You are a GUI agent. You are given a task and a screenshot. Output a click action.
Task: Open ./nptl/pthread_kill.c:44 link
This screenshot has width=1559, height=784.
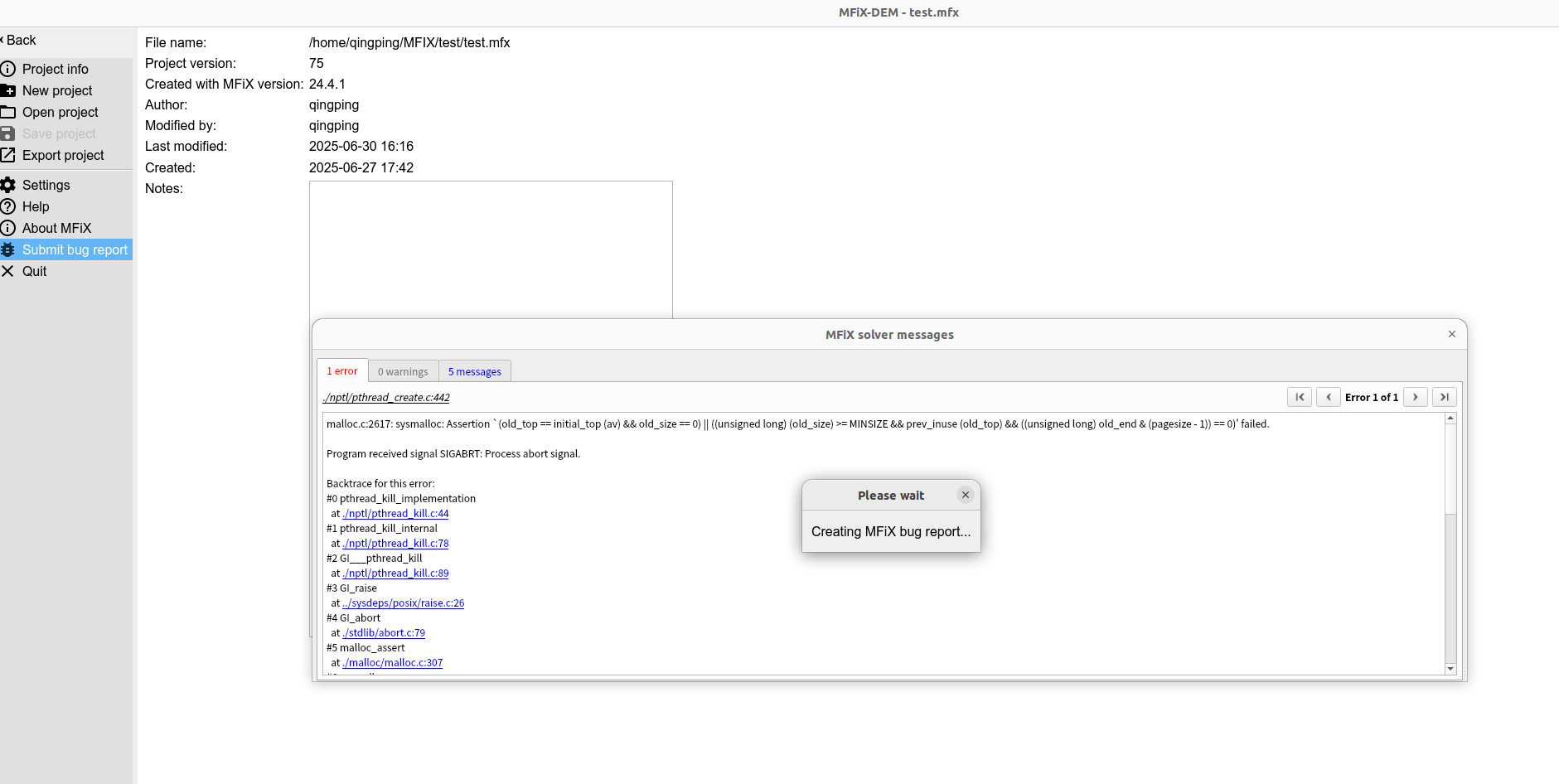(395, 514)
